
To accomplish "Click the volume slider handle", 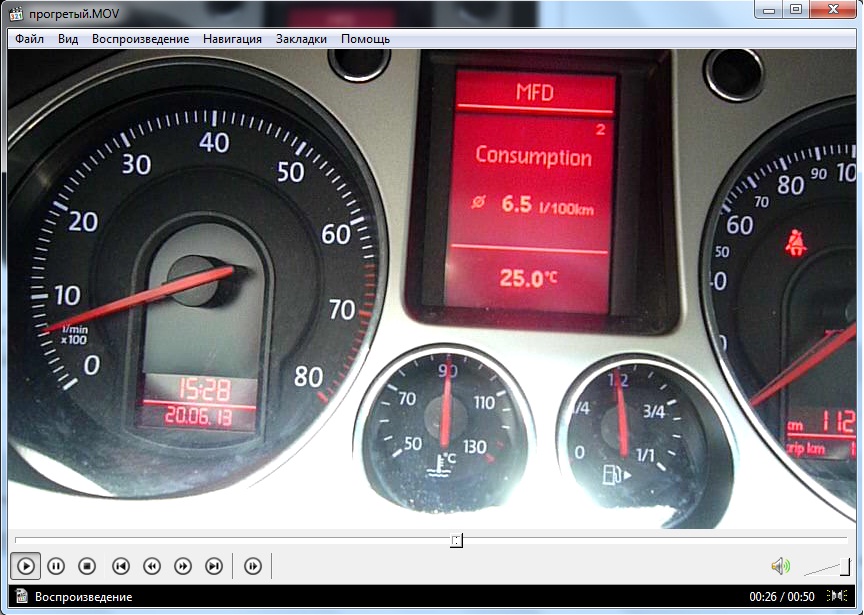I will pyautogui.click(x=846, y=566).
